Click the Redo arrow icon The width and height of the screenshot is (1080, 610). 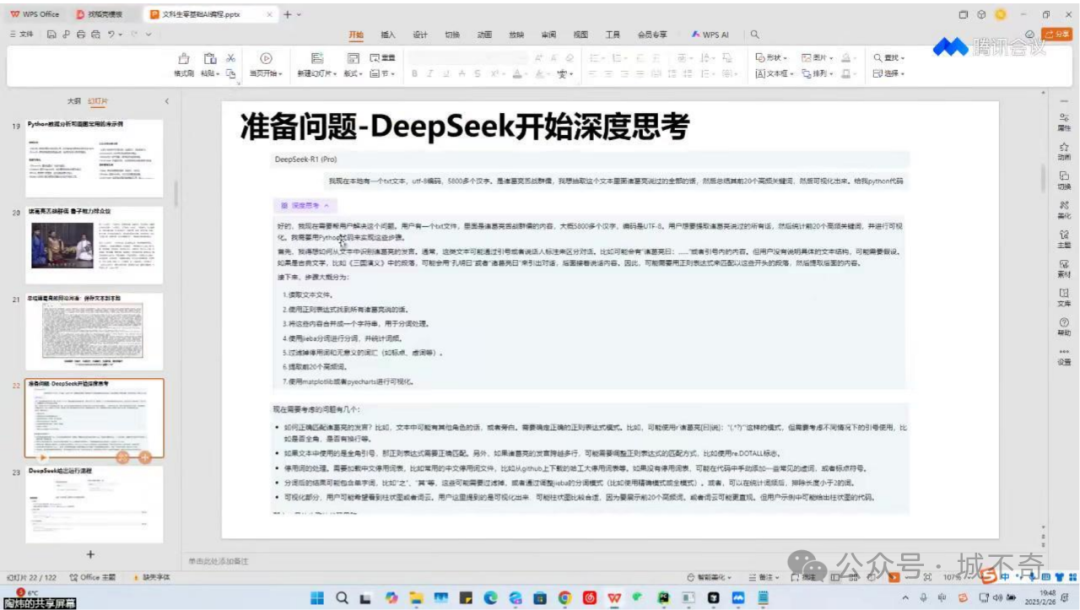[134, 34]
